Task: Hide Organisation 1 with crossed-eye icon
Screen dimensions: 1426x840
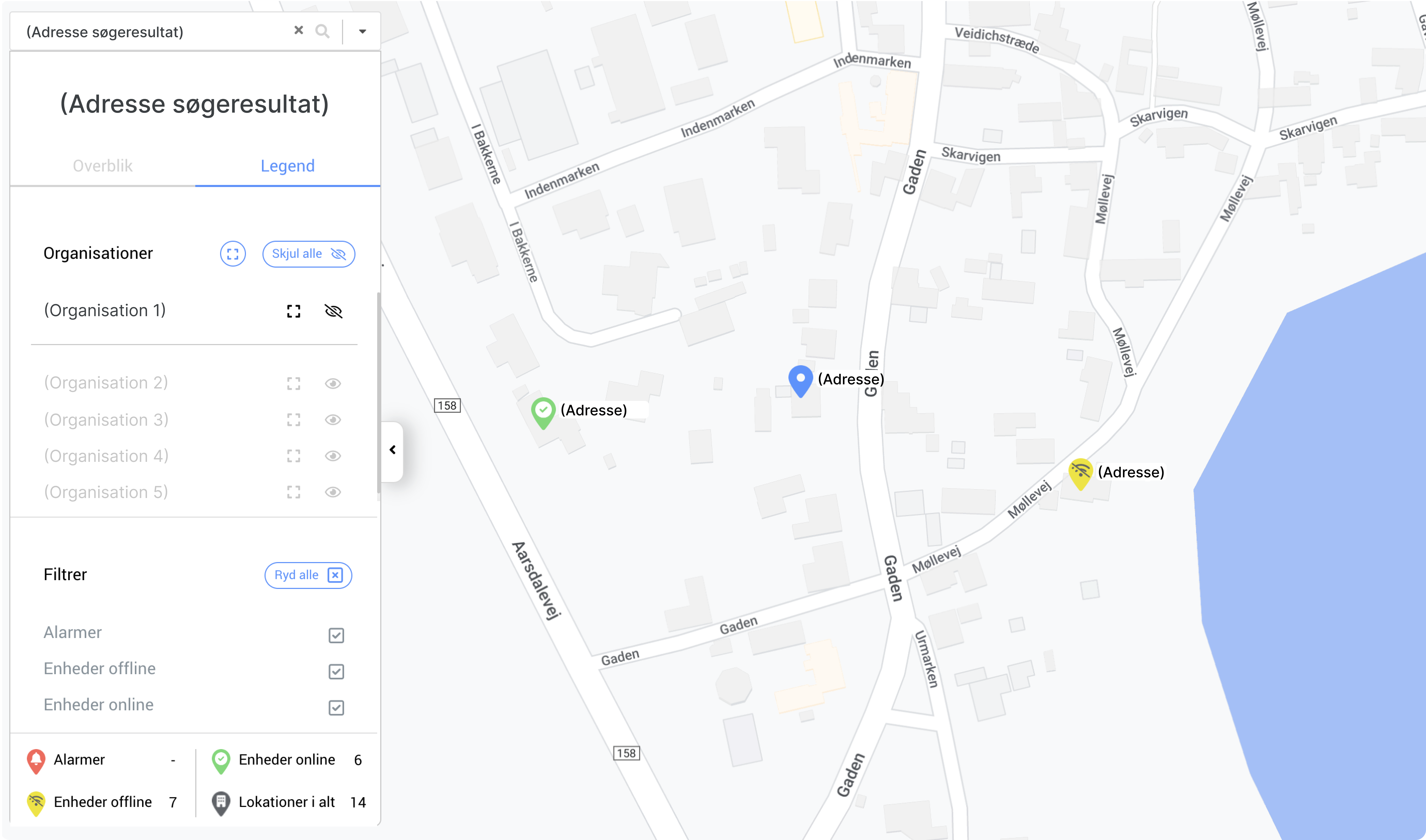Action: (x=334, y=311)
